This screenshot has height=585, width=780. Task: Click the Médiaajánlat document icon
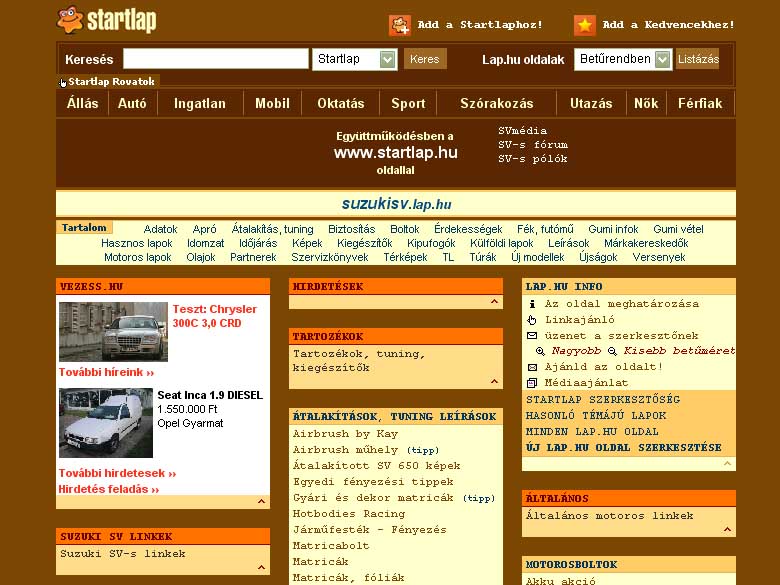532,382
